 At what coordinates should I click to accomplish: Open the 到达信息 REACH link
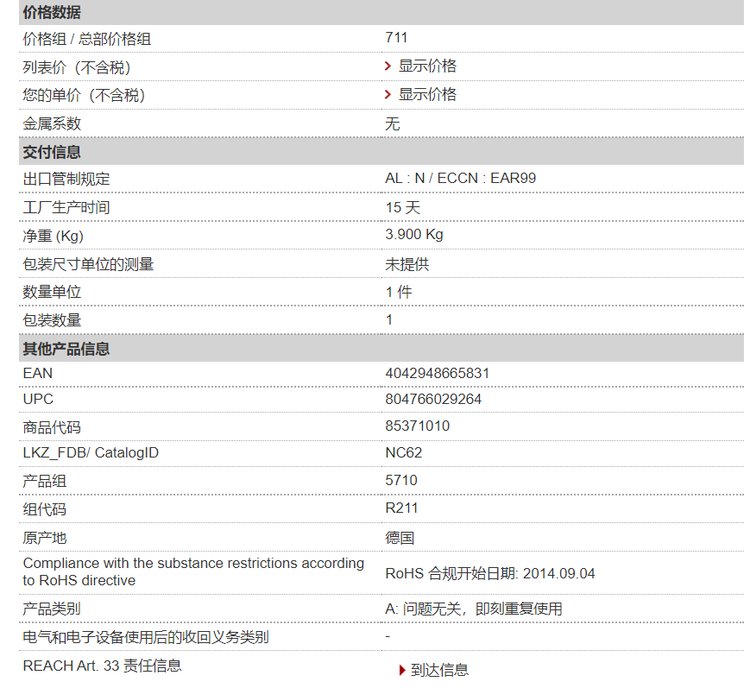(439, 670)
